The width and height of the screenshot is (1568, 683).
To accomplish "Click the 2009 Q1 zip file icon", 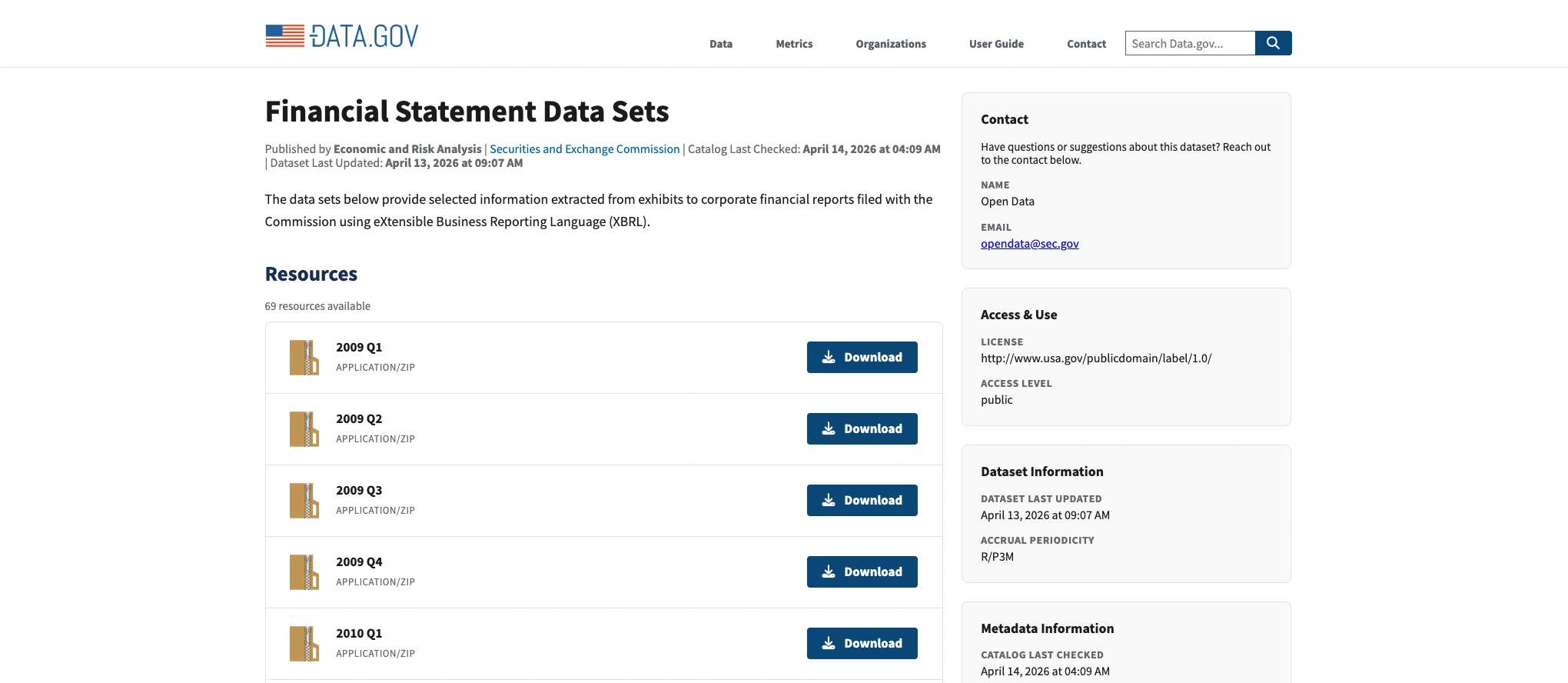I will [x=304, y=358].
